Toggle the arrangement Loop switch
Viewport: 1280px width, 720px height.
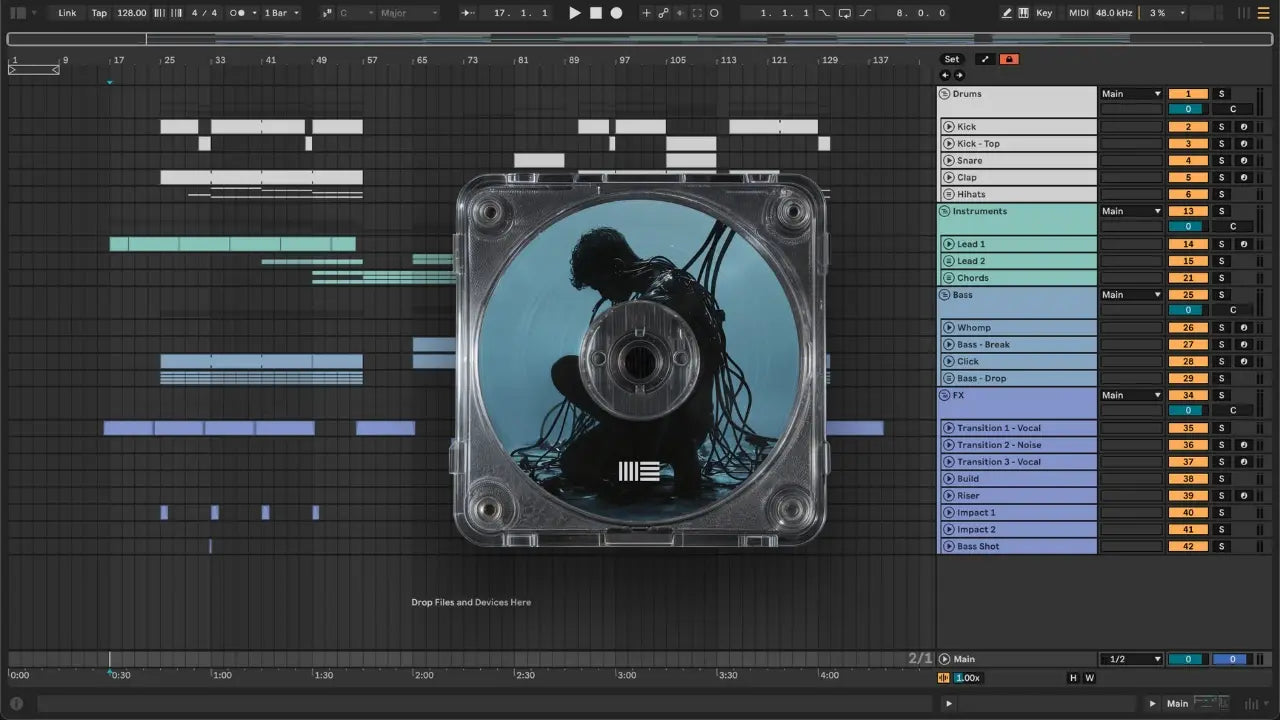coord(845,13)
